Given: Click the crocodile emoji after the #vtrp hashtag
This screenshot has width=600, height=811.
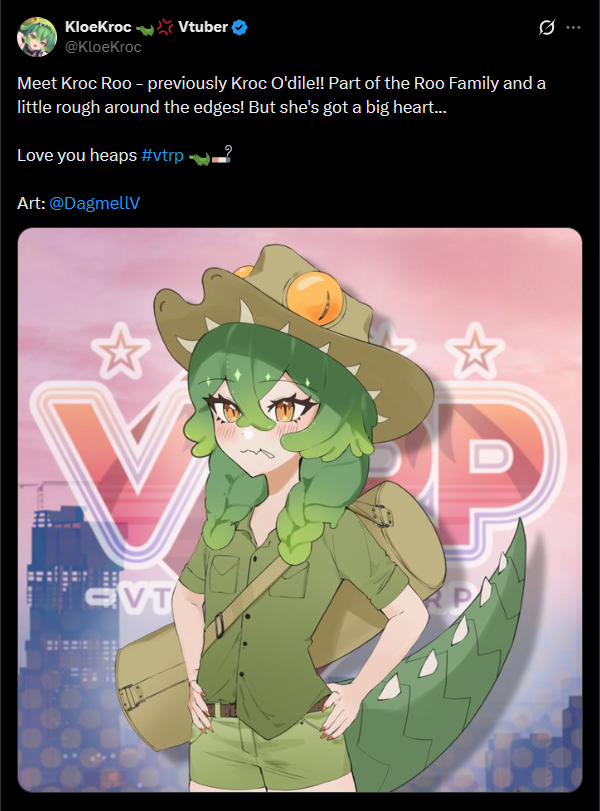Looking at the screenshot, I should point(199,158).
